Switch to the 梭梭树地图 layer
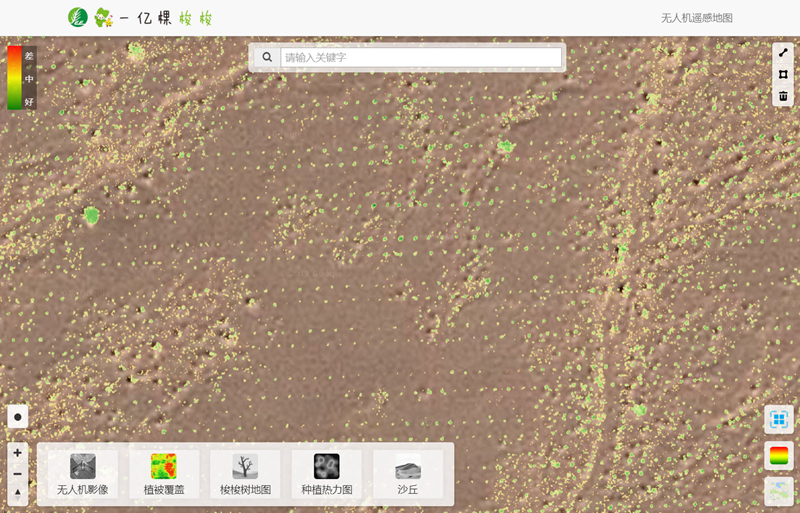This screenshot has height=513, width=800. (x=245, y=474)
